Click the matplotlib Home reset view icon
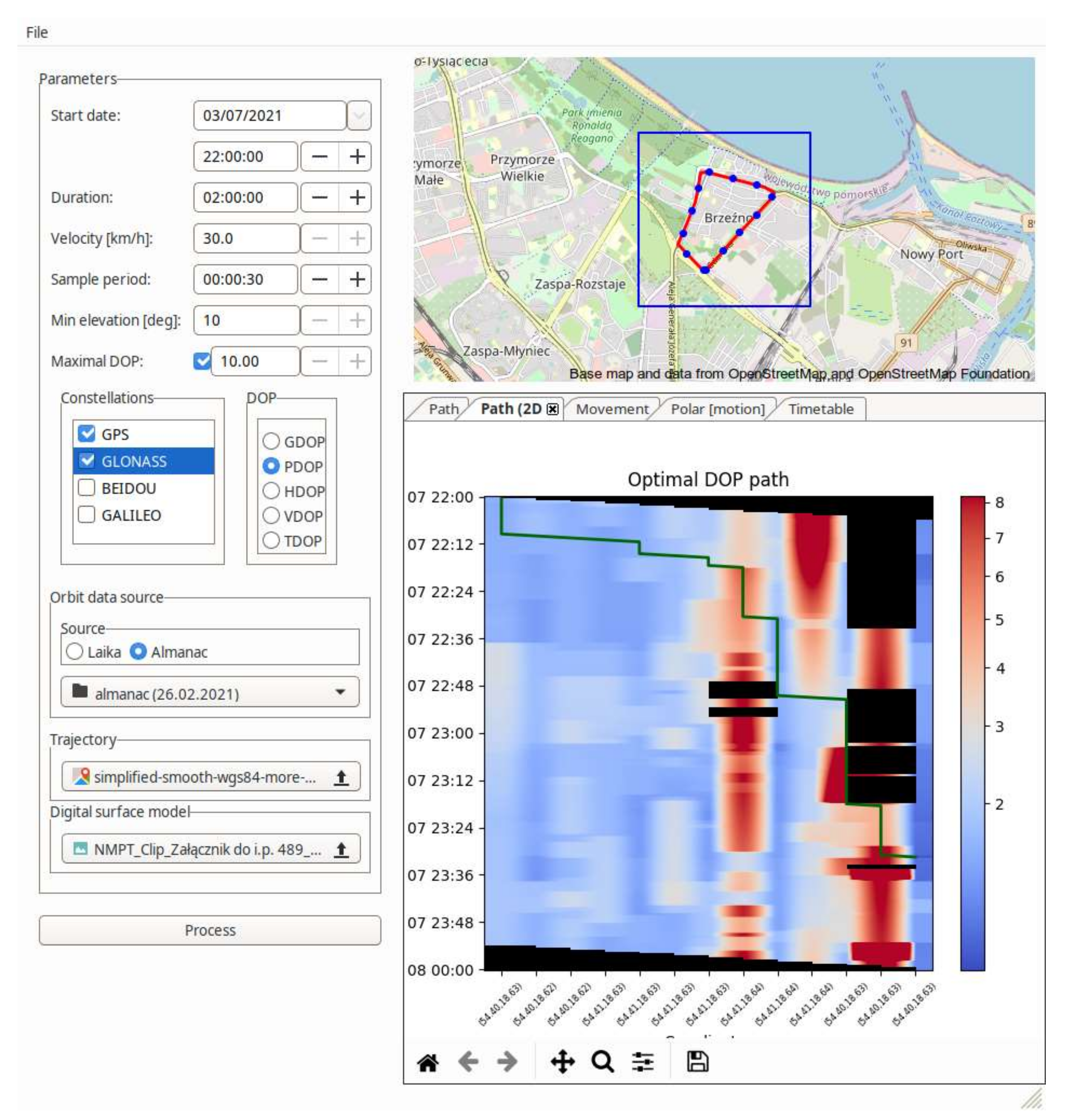 [x=427, y=1062]
